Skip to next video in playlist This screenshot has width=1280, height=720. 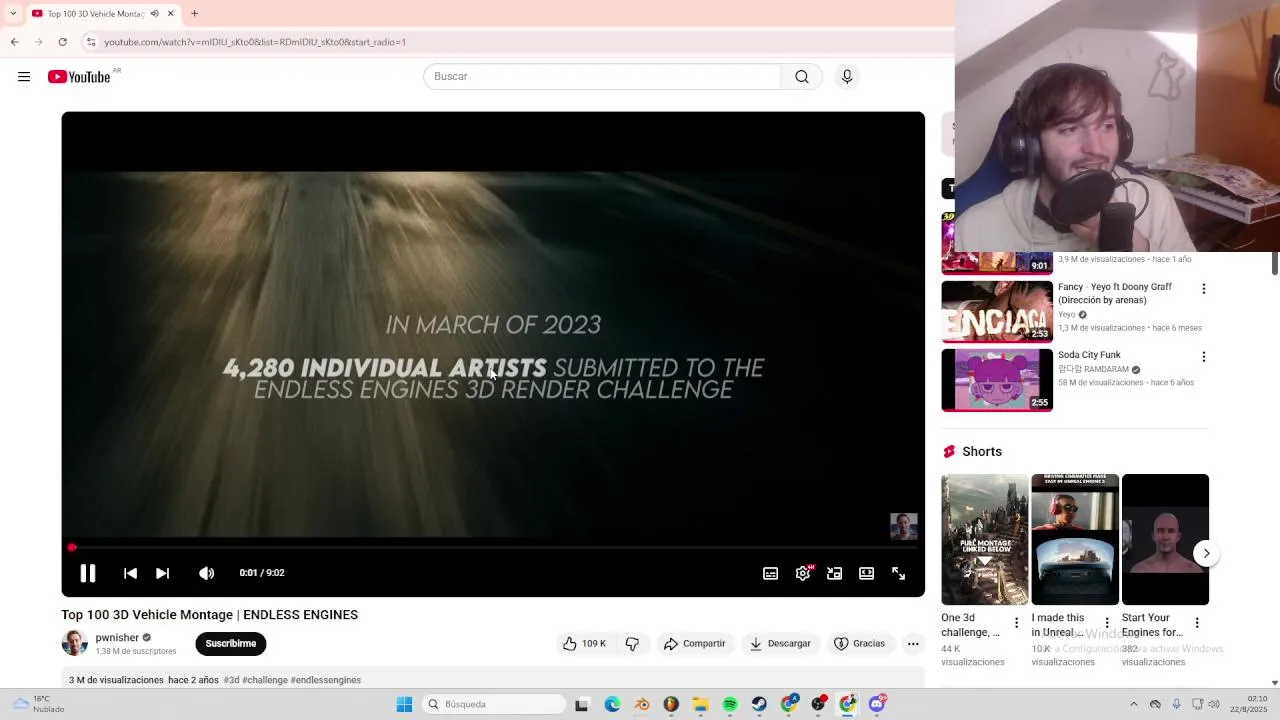[x=162, y=573]
